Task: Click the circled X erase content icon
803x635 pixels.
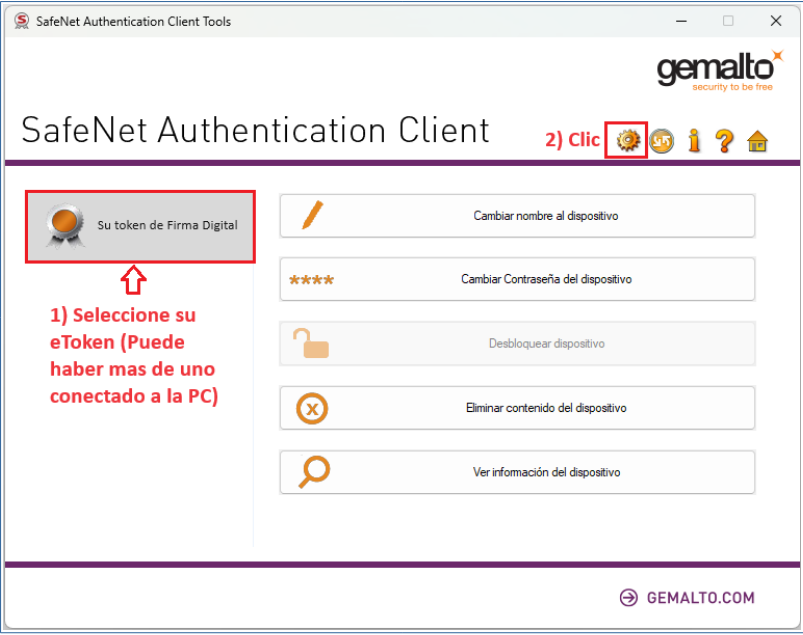Action: [312, 408]
